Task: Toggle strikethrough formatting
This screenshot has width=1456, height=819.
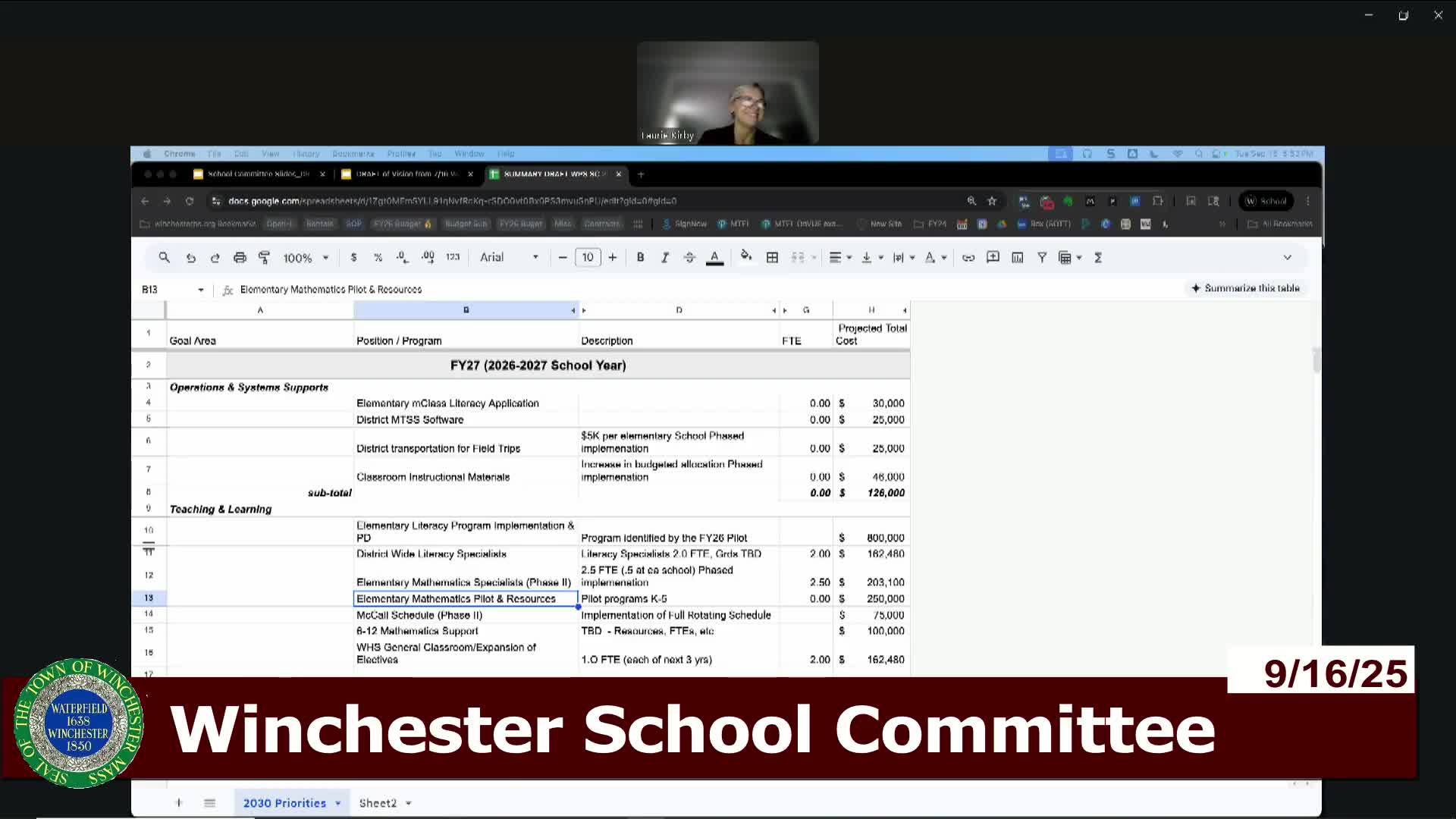Action: click(689, 258)
